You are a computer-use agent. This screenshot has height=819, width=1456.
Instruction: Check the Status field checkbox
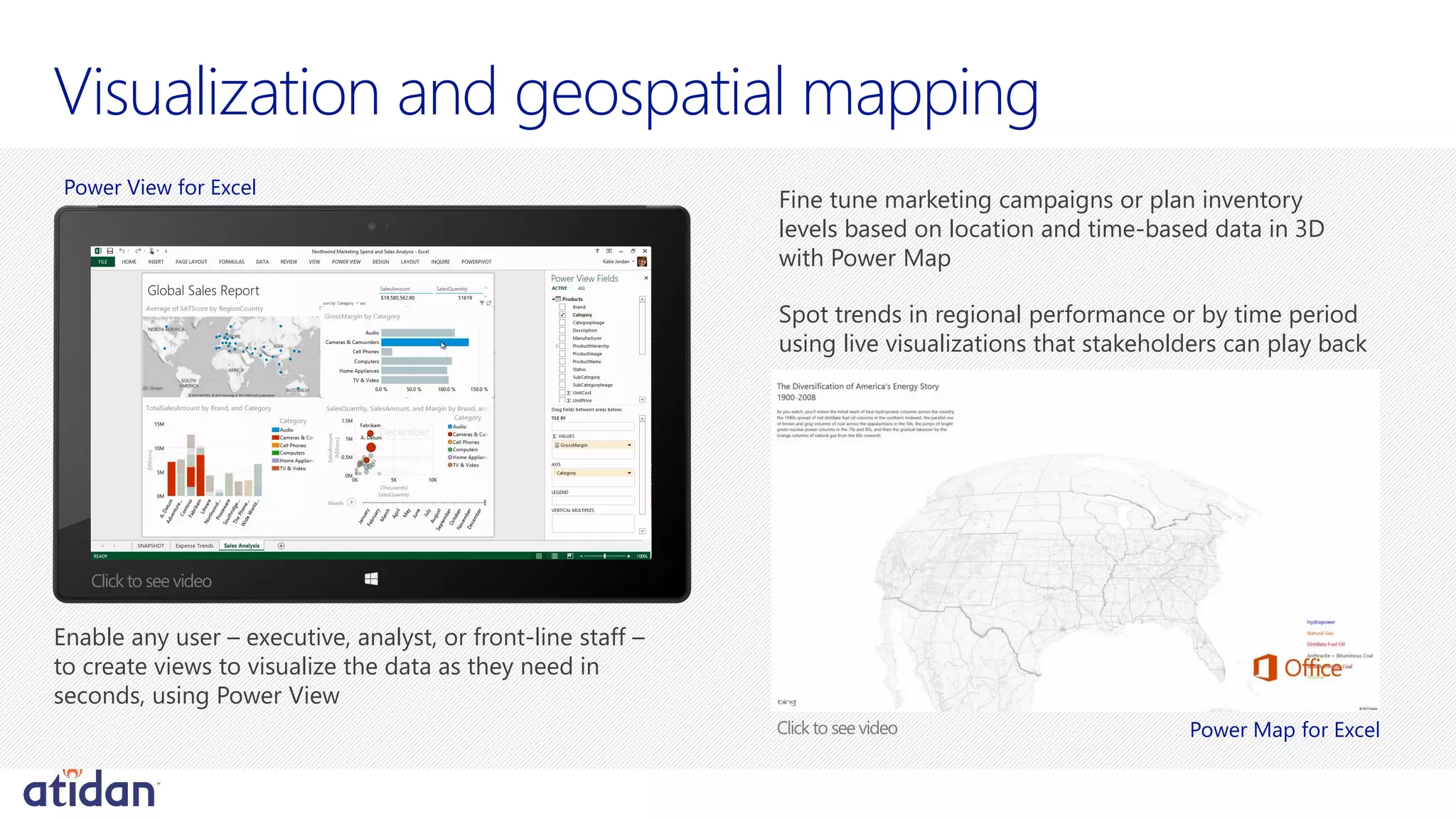point(562,370)
